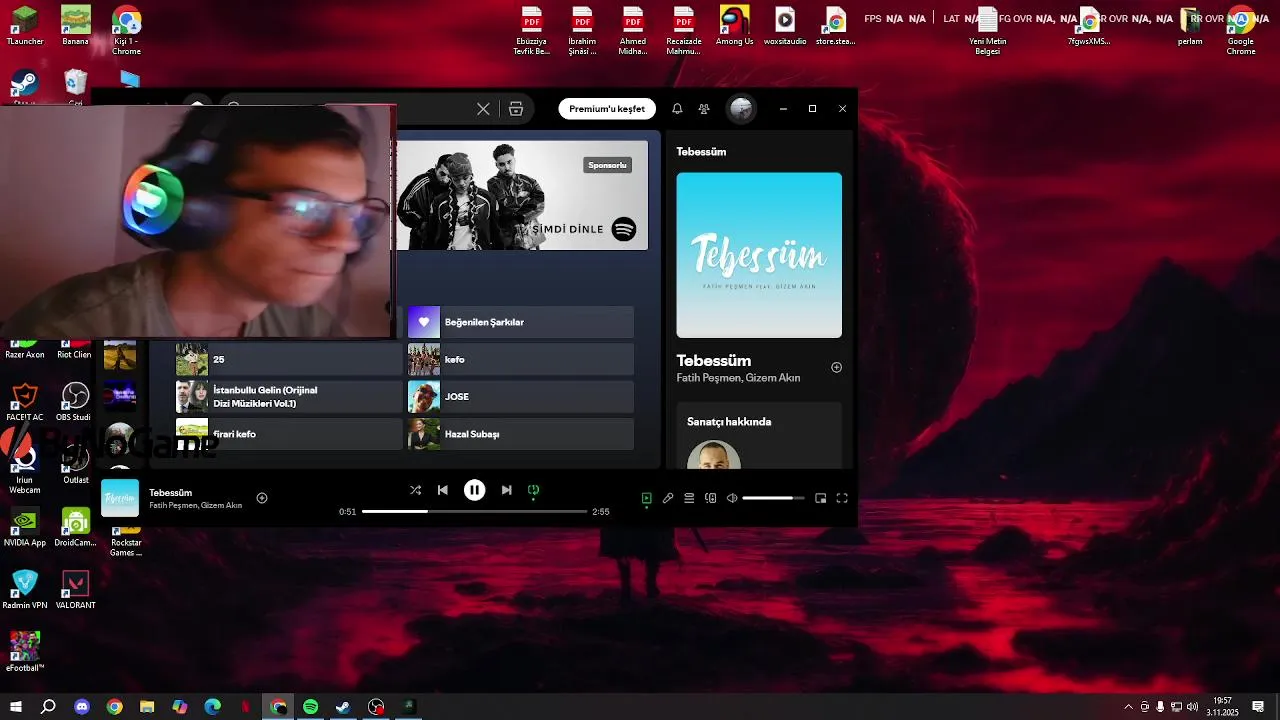Seek within the song progress bar
1280x720 pixels.
point(474,511)
